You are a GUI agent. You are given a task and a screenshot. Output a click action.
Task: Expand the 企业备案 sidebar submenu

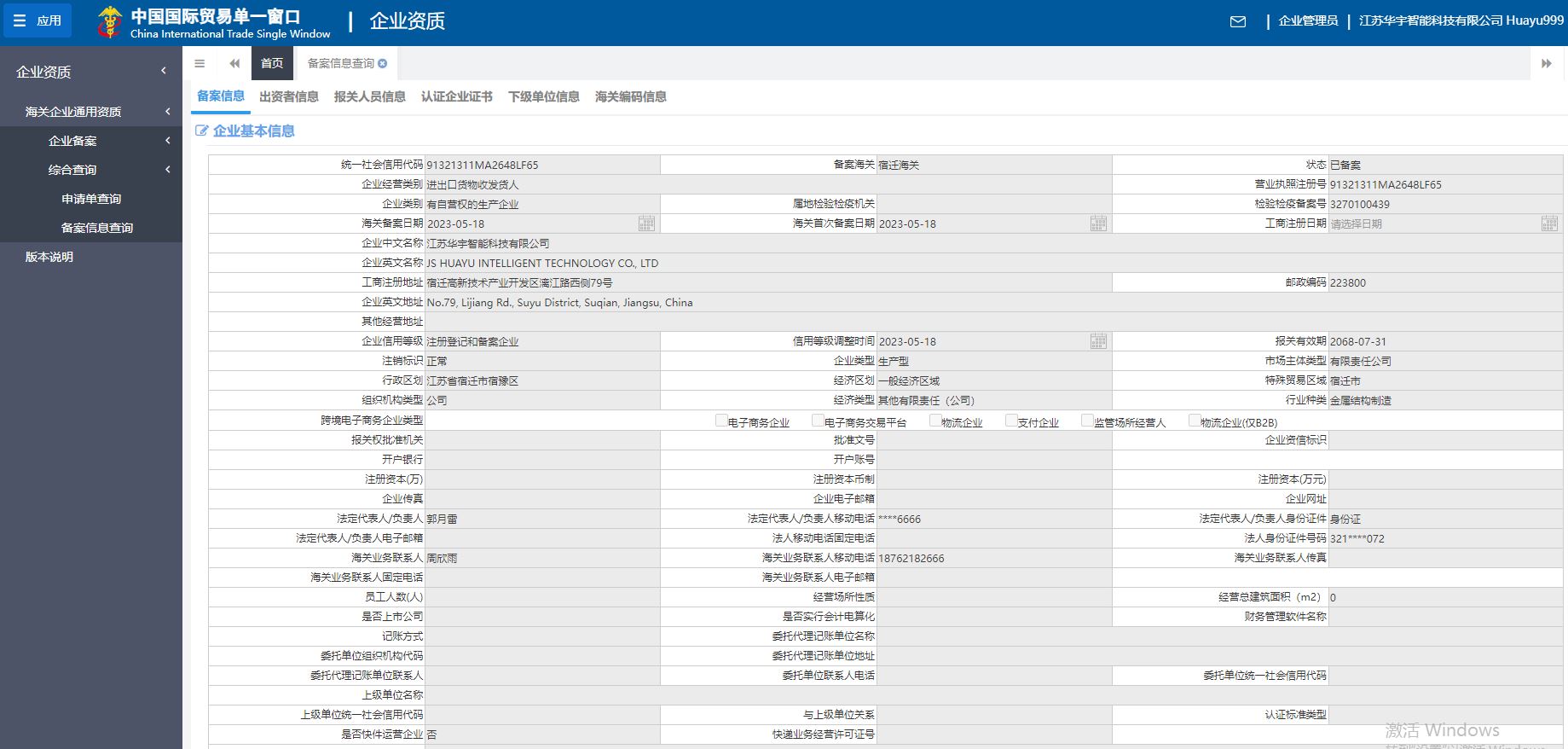tap(91, 141)
